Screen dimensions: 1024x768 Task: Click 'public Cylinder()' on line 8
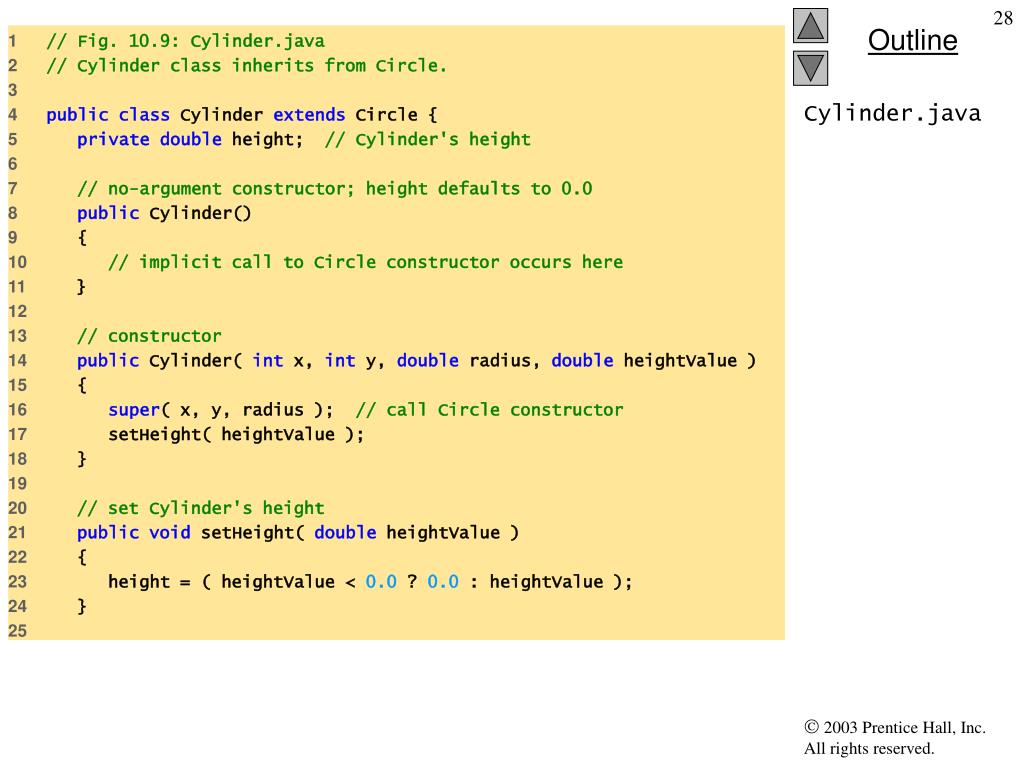(x=164, y=214)
